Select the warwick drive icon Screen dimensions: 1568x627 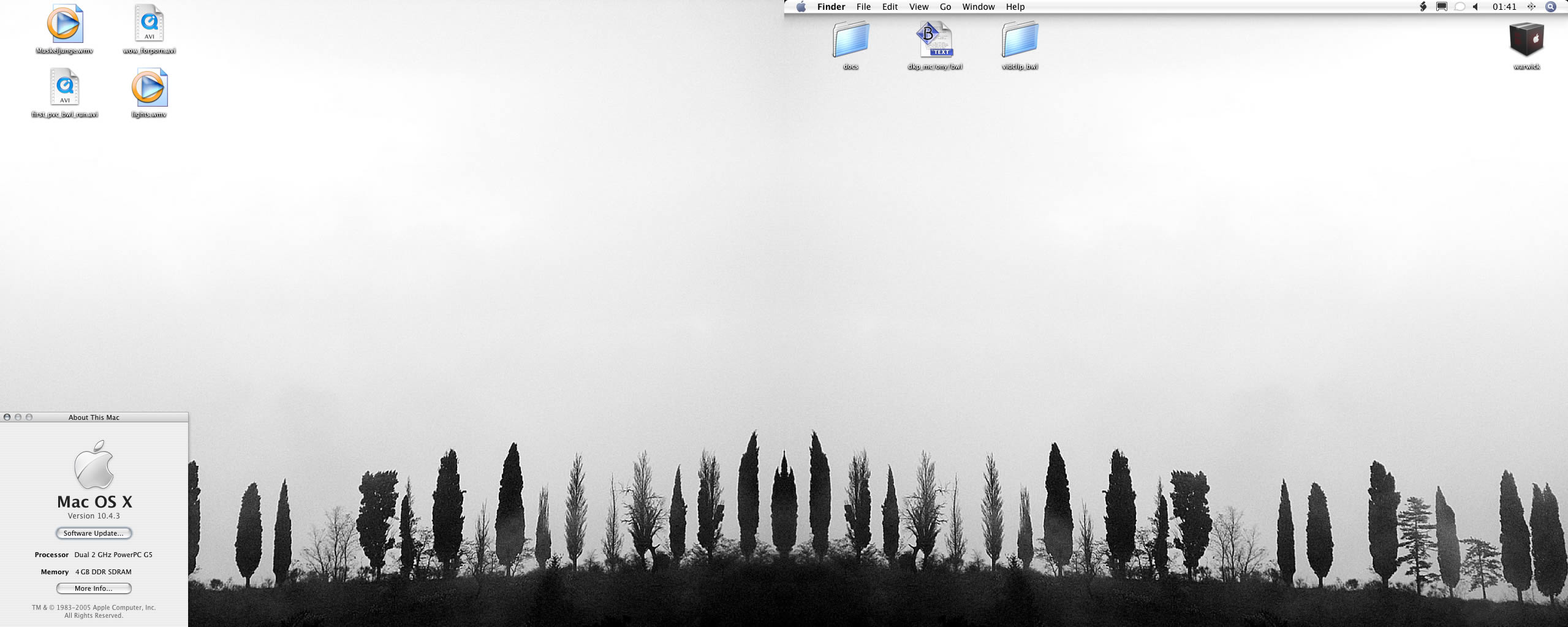tap(1526, 40)
